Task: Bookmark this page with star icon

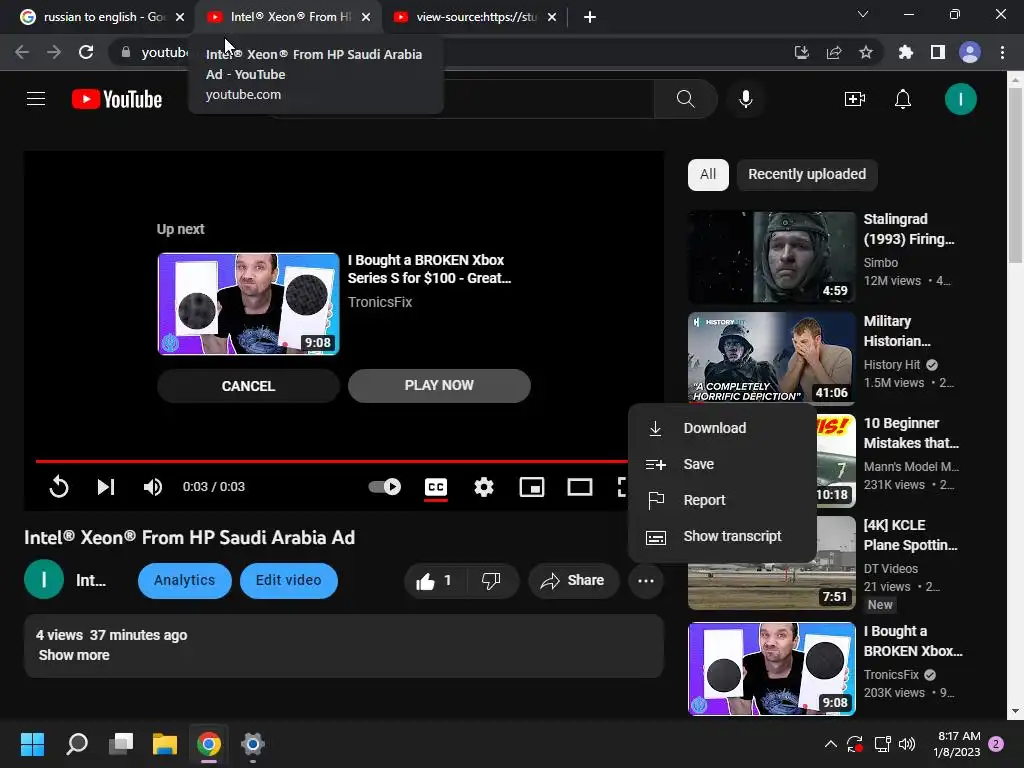Action: pyautogui.click(x=865, y=52)
